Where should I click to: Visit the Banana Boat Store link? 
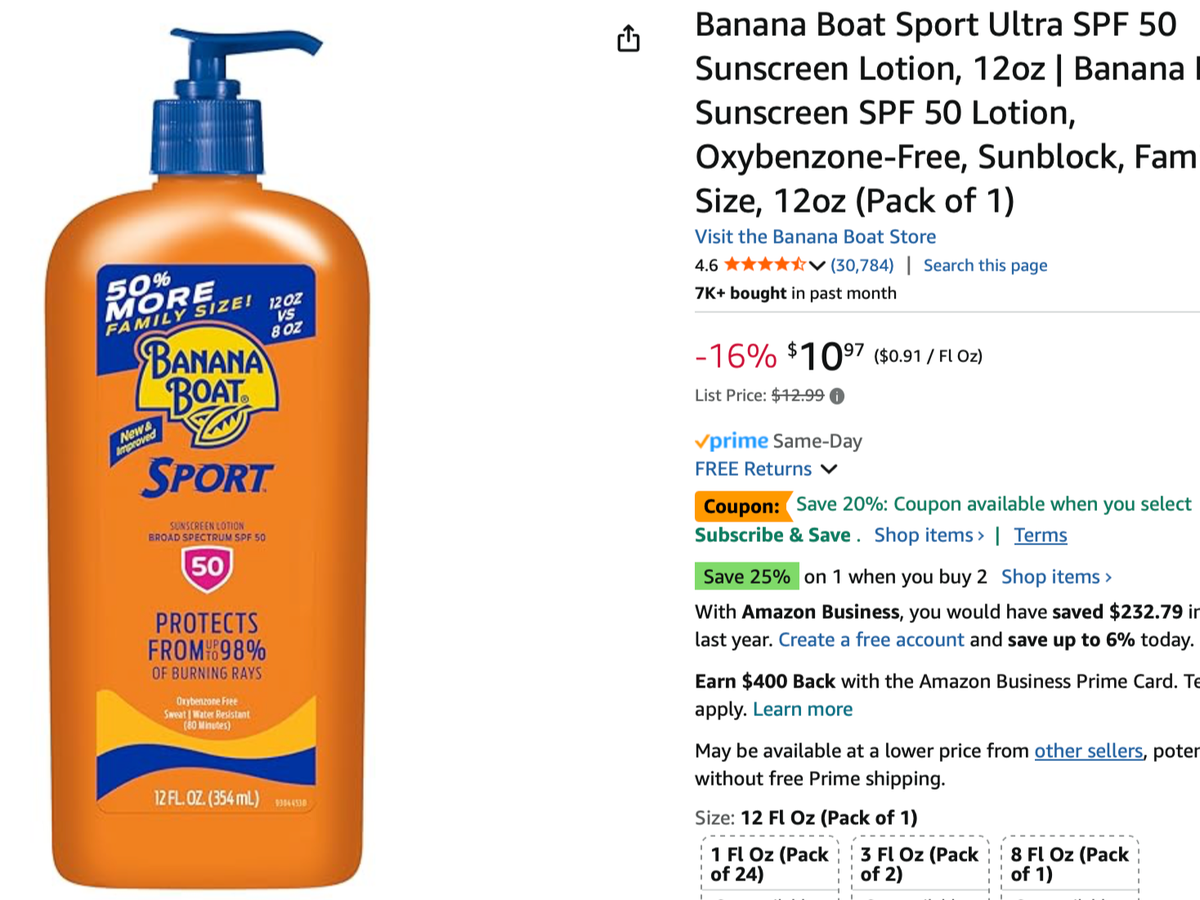815,237
